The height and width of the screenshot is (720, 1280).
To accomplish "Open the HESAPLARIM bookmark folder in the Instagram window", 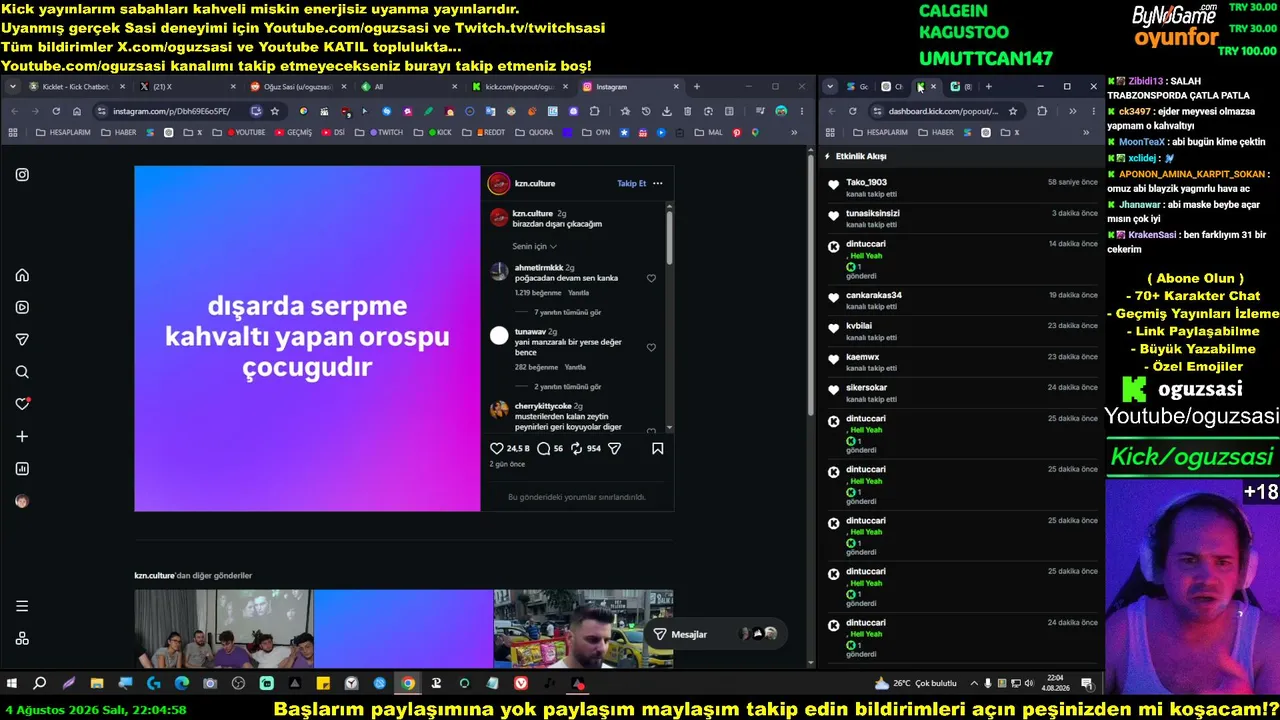I will click(62, 132).
